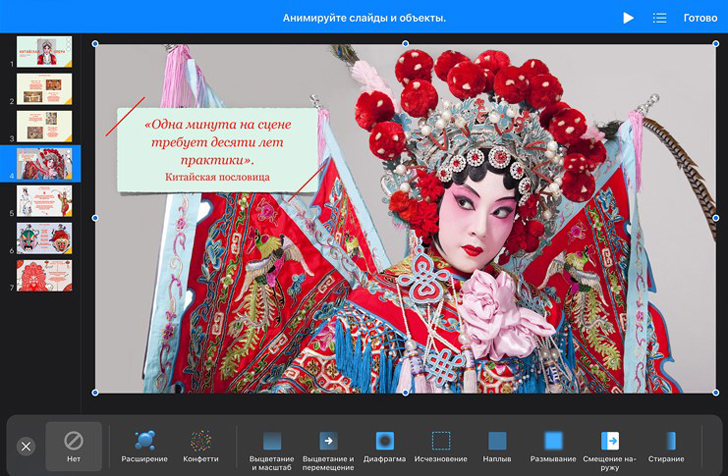728x476 pixels.
Task: Select the Стирание effect
Action: 666,447
